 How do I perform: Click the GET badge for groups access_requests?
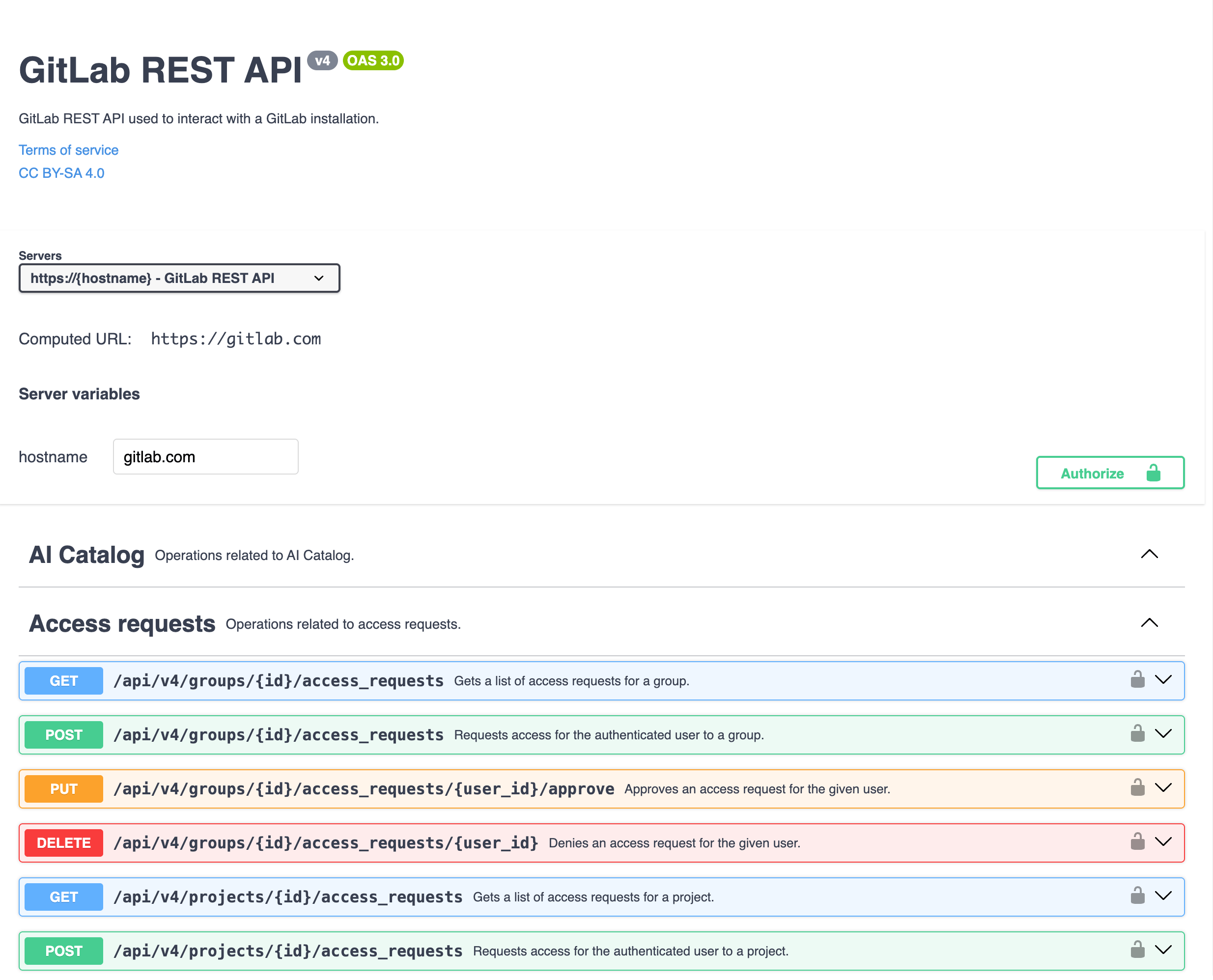64,681
